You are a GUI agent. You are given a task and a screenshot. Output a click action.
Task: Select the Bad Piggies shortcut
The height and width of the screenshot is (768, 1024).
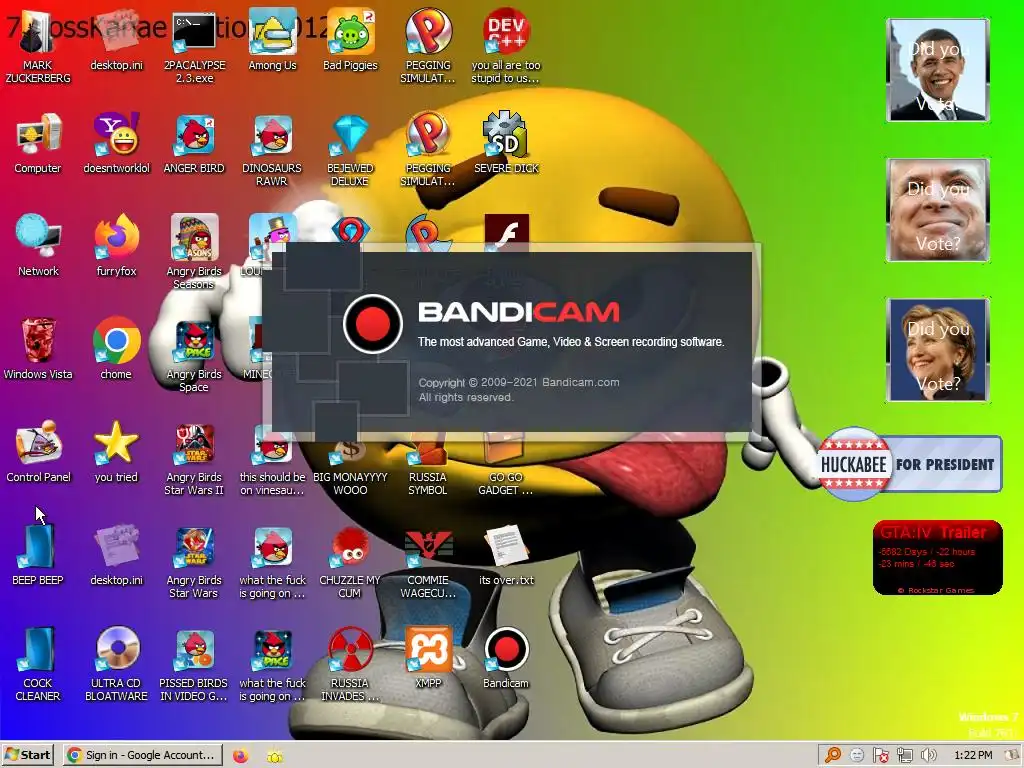pos(350,40)
